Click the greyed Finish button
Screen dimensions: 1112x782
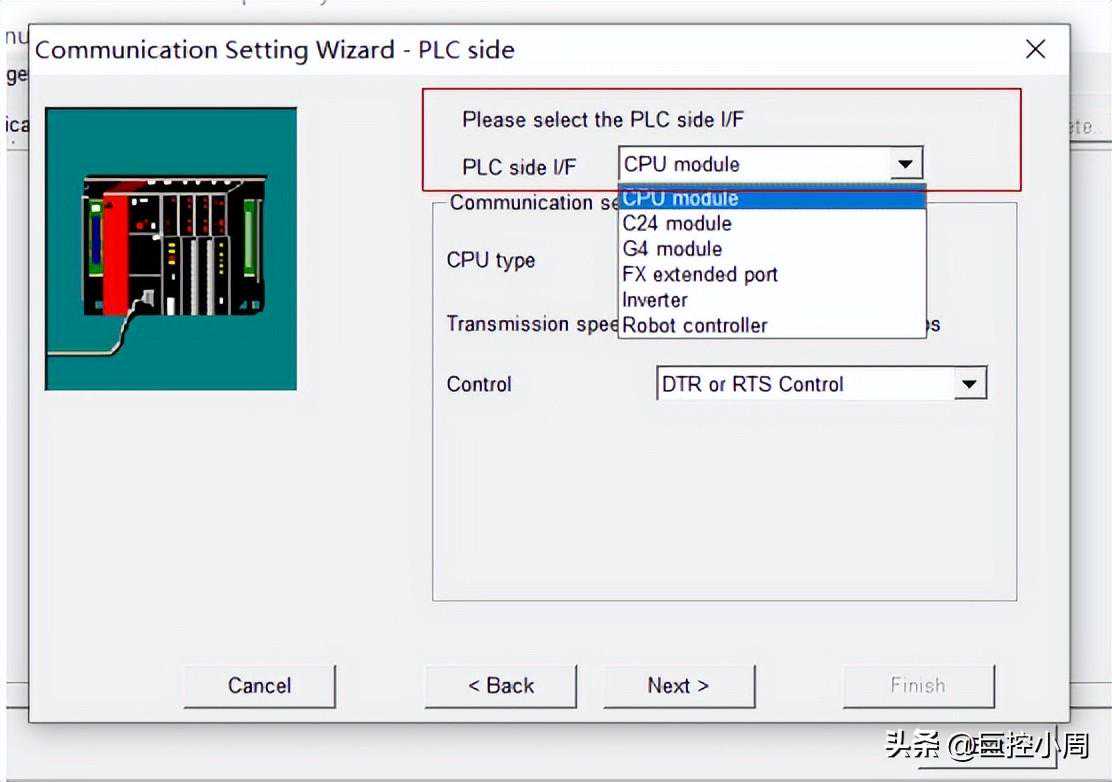click(918, 686)
